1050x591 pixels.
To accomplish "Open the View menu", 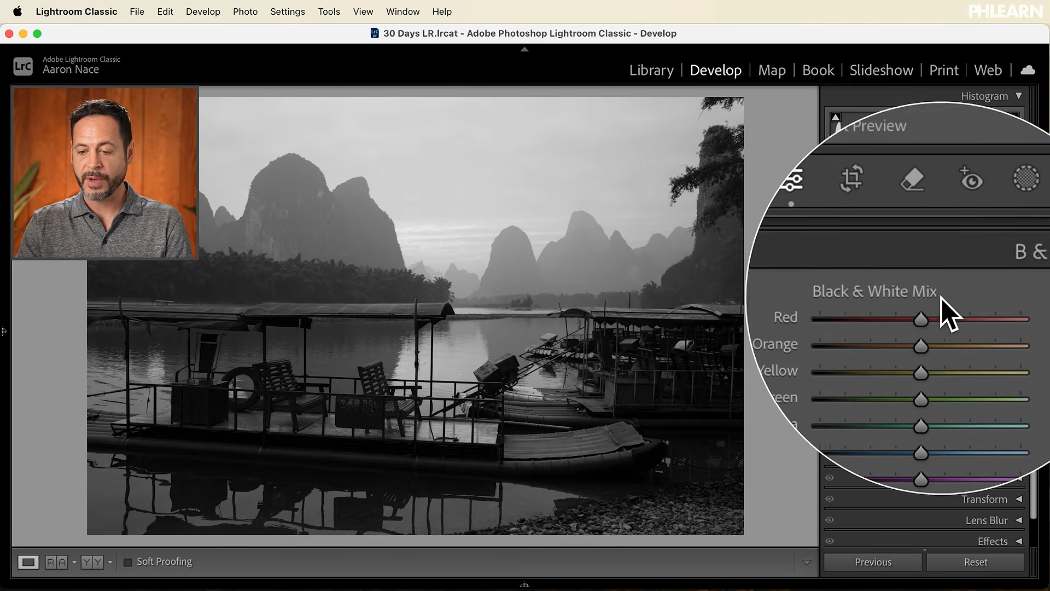I will point(363,11).
